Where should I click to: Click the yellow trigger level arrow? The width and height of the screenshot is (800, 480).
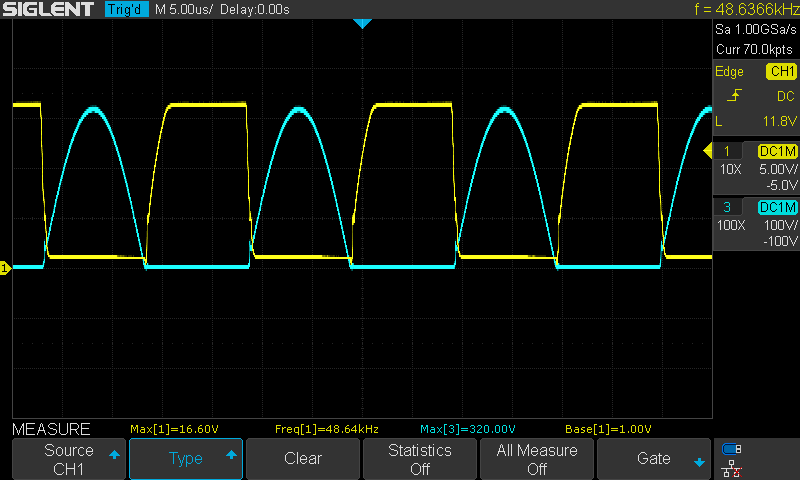tap(708, 150)
